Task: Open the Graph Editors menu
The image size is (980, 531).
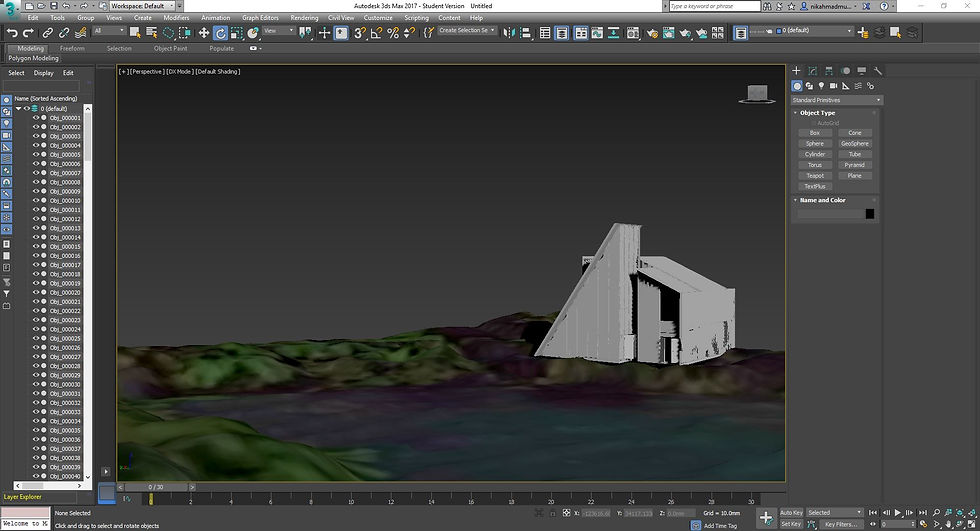Action: click(x=260, y=17)
